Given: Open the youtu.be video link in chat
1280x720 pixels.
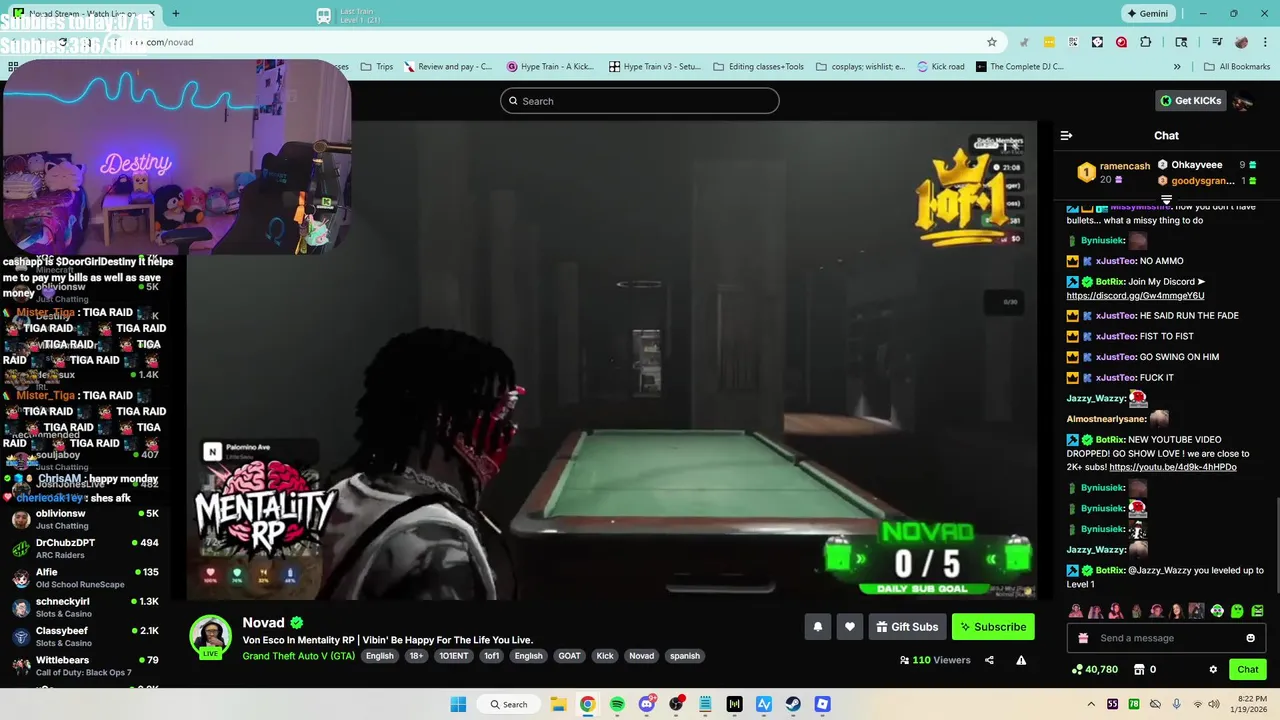Looking at the screenshot, I should (x=1173, y=467).
